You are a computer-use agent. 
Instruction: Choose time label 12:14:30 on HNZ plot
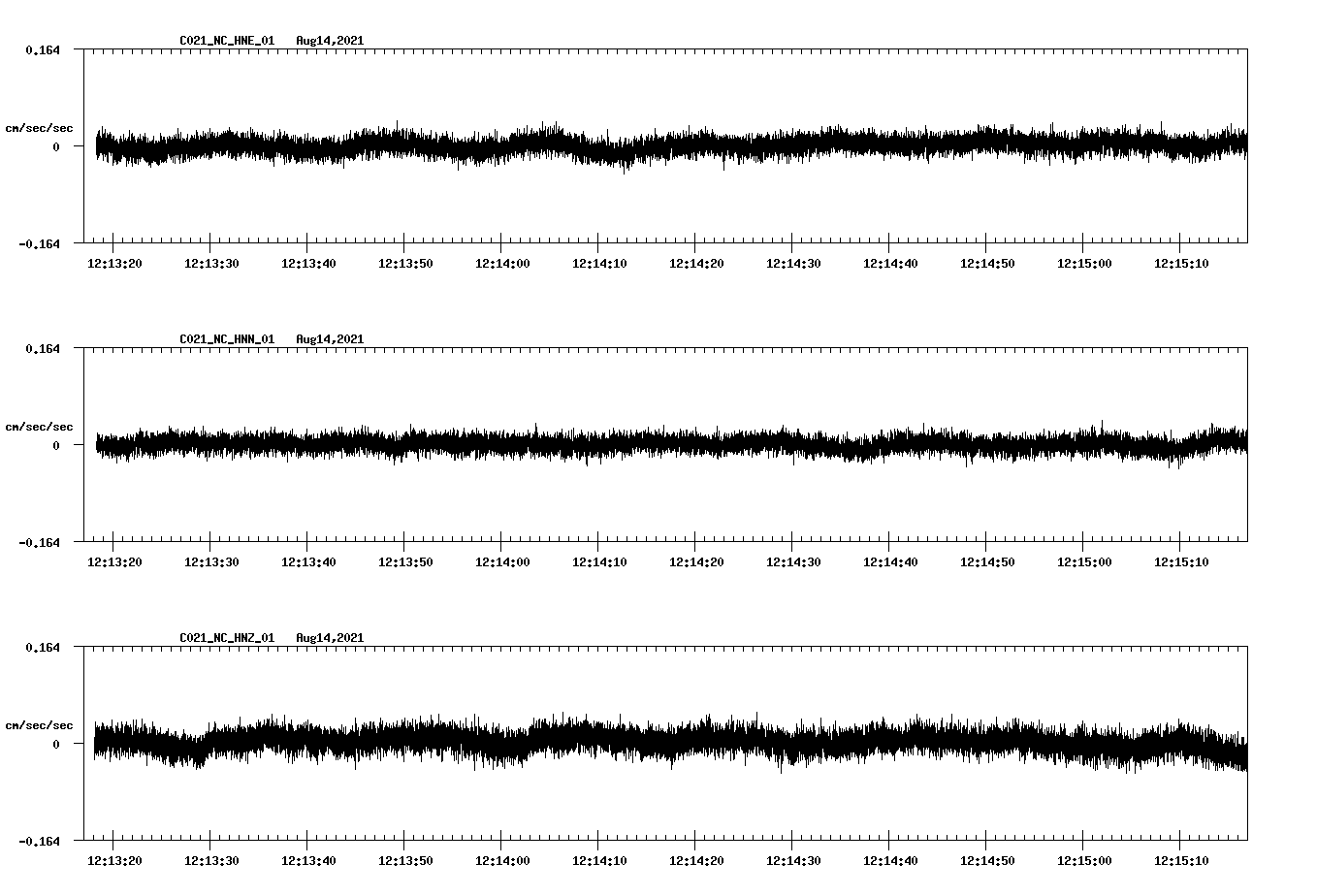pyautogui.click(x=793, y=860)
